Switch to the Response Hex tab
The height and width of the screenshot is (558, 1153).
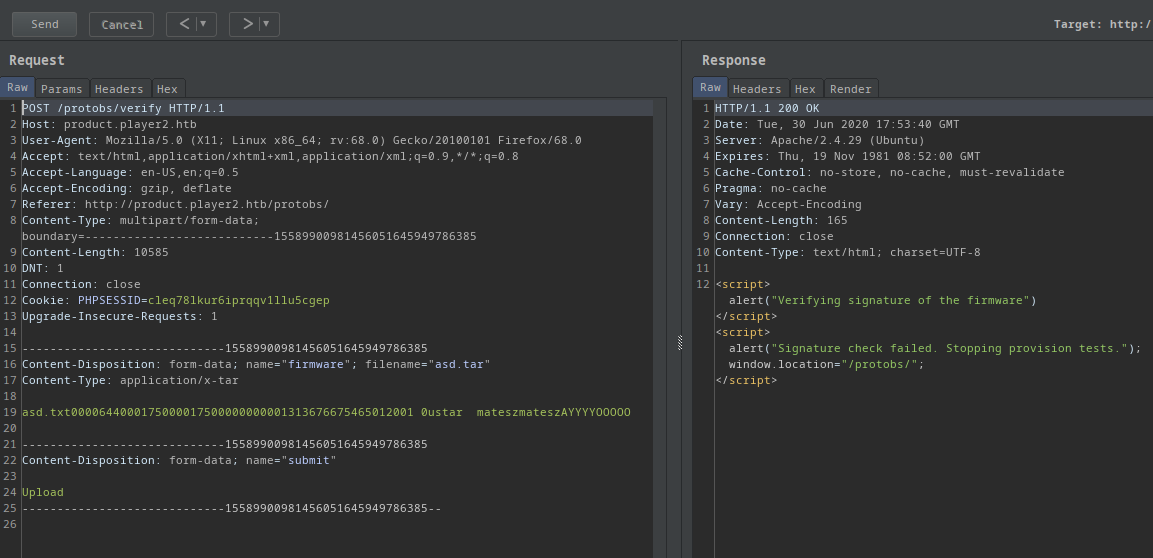click(x=805, y=89)
